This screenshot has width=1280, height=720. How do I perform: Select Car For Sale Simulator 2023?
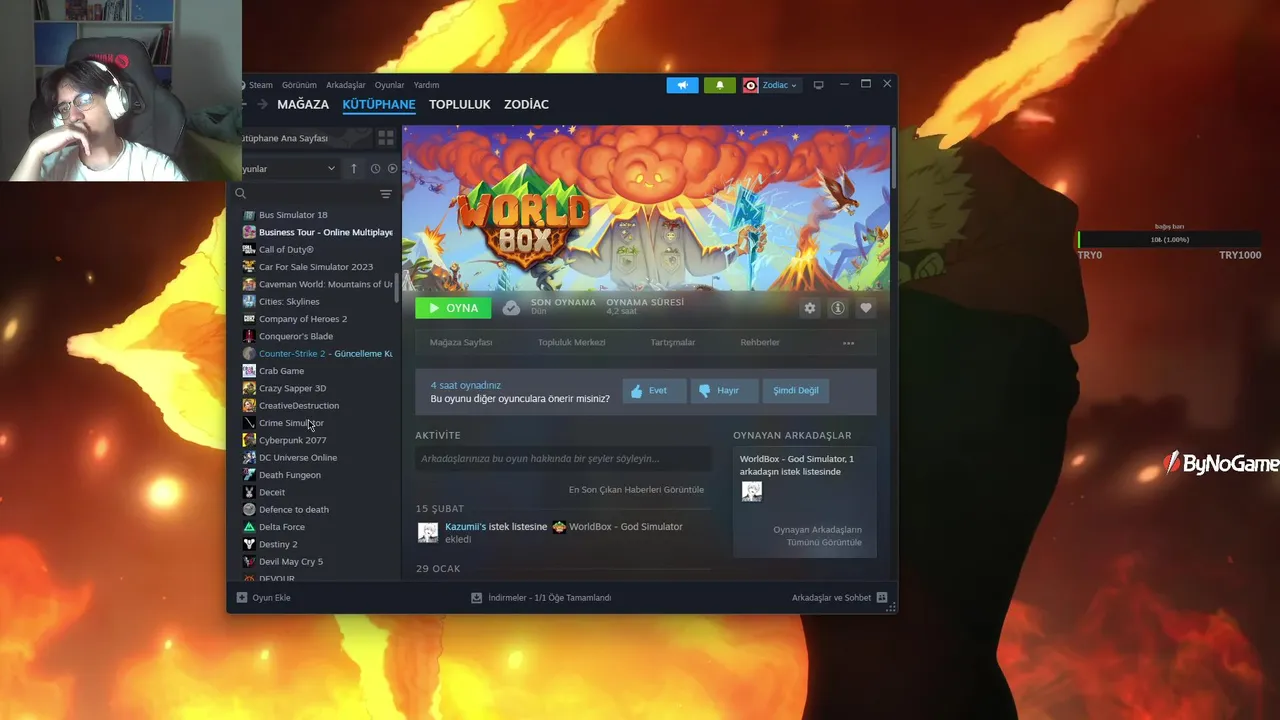click(314, 267)
